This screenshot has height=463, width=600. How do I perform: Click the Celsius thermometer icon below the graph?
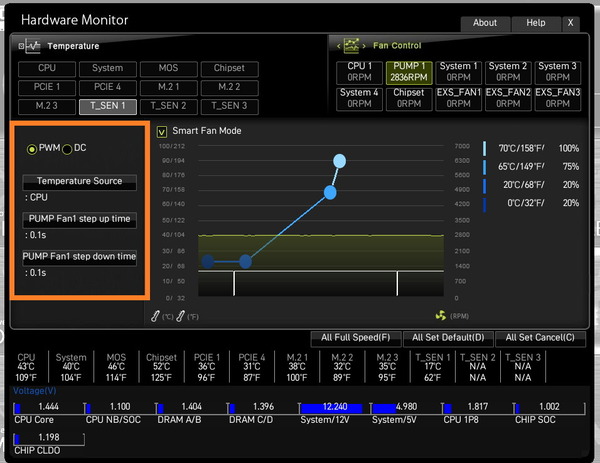155,316
